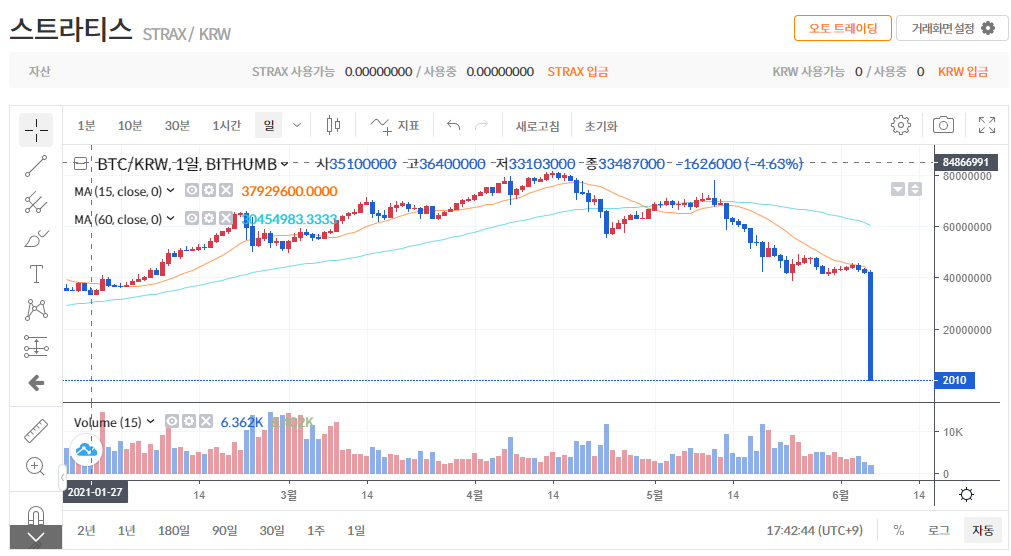Enter fullscreen chart mode

[x=986, y=125]
